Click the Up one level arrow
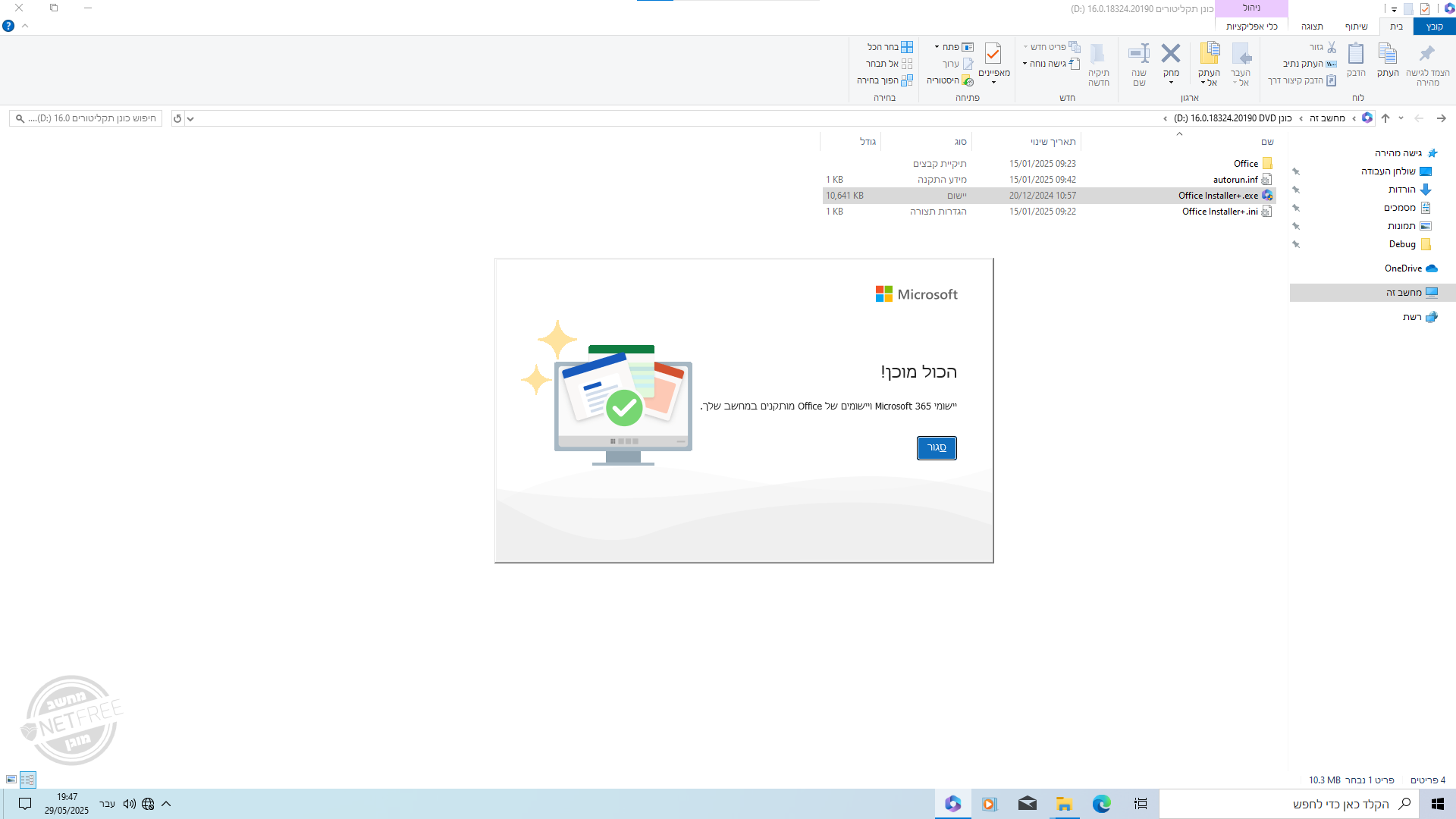The width and height of the screenshot is (1456, 819). (1385, 118)
